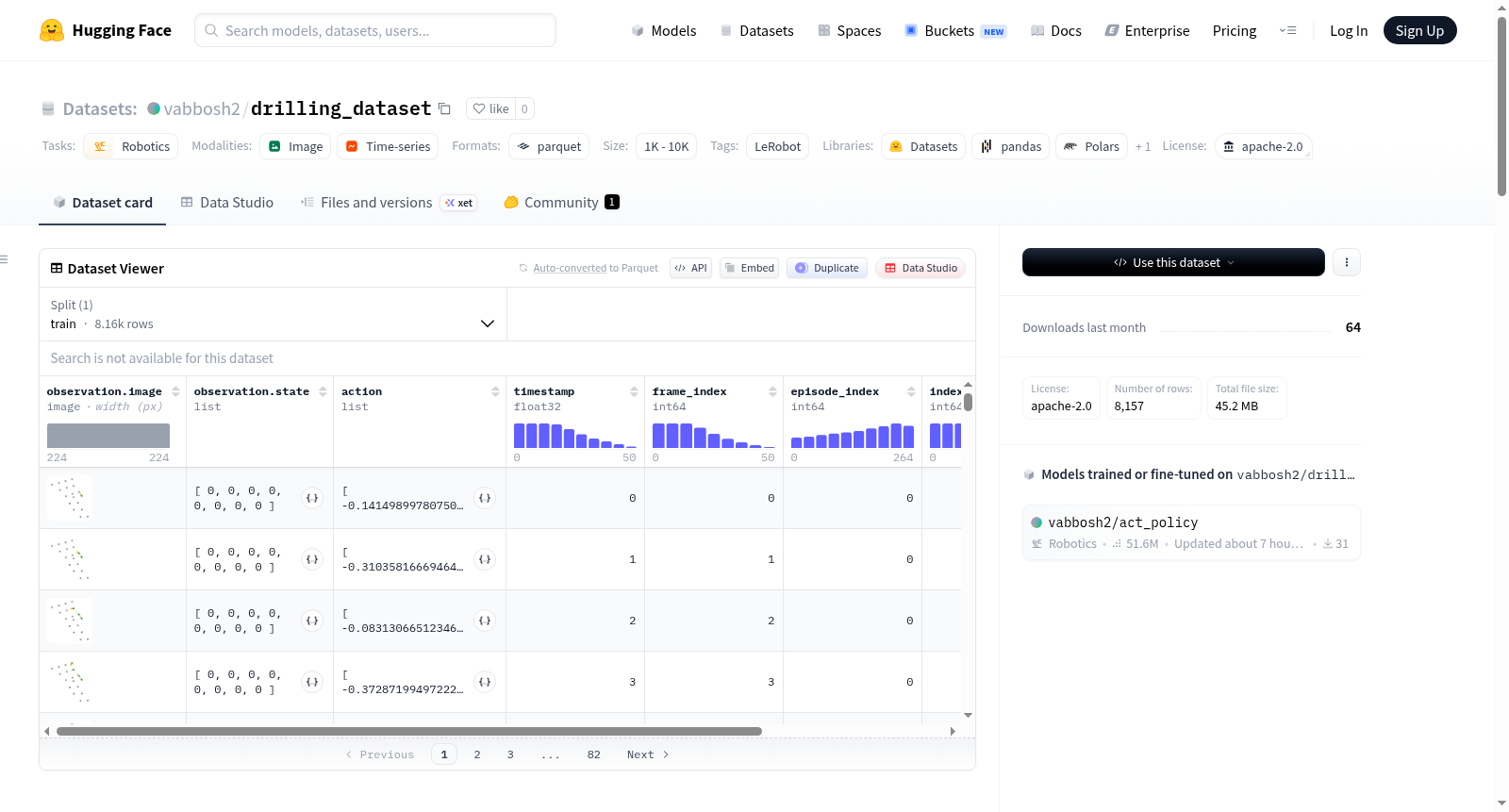
Task: Filter by the Time-series modality tag
Action: [x=388, y=146]
